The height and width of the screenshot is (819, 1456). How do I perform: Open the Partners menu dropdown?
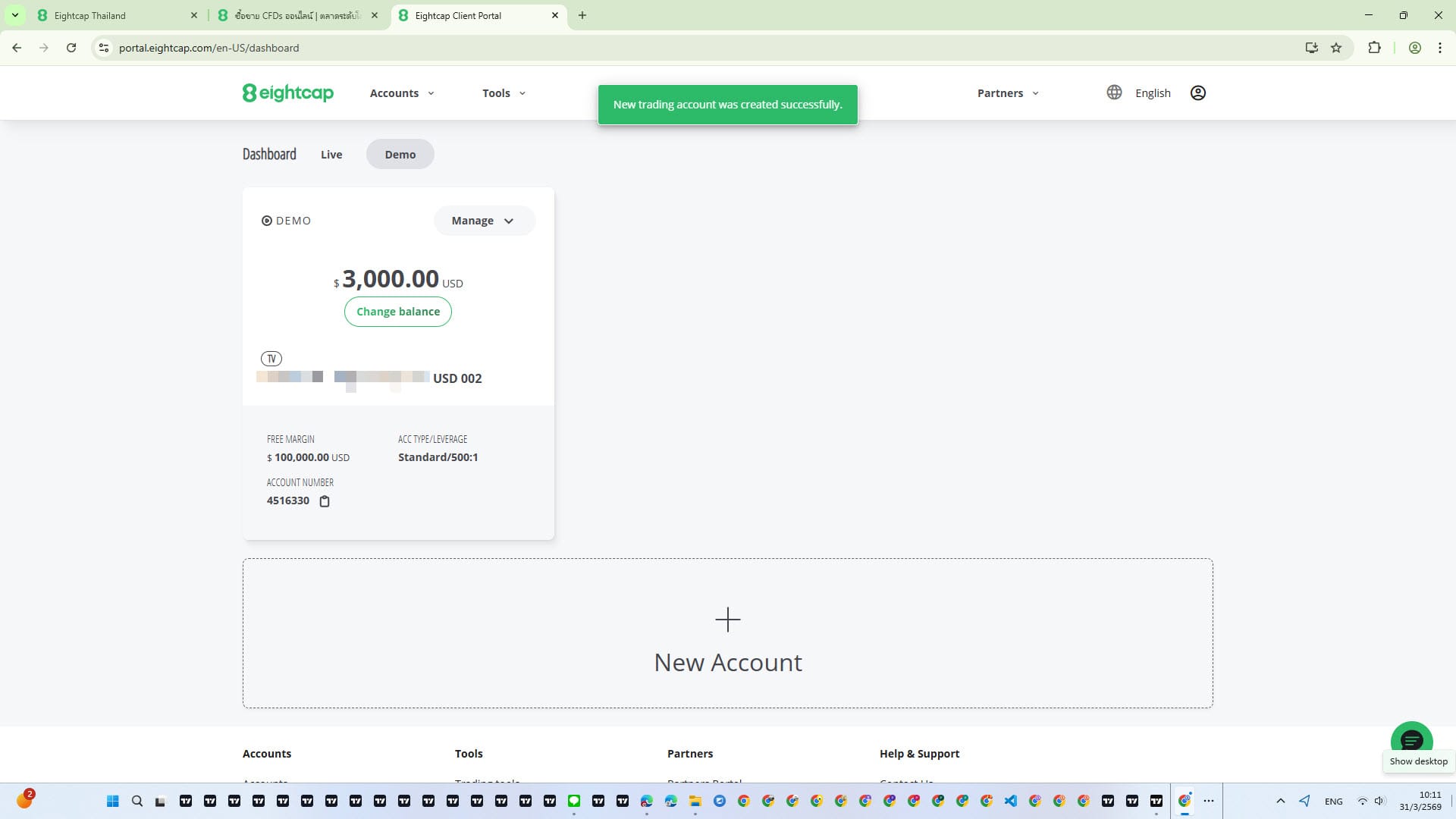click(1007, 93)
